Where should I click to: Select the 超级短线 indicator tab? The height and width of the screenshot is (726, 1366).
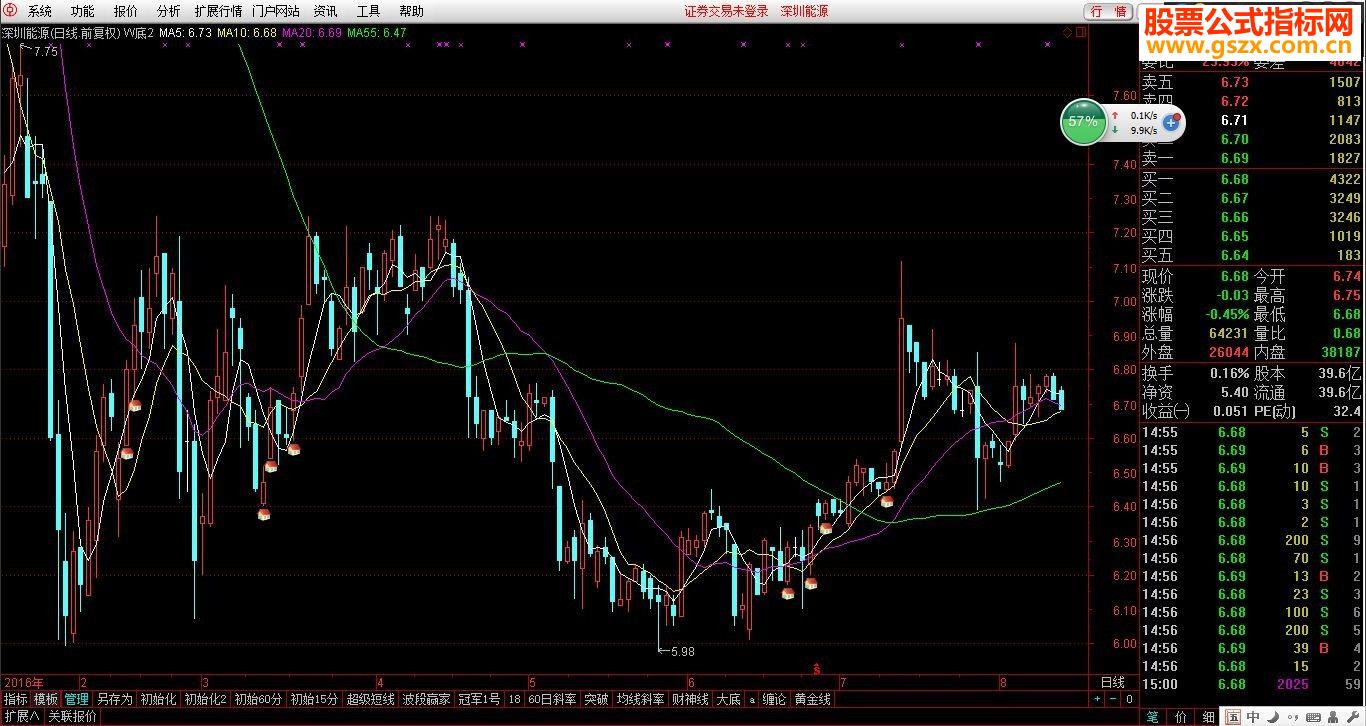point(370,699)
